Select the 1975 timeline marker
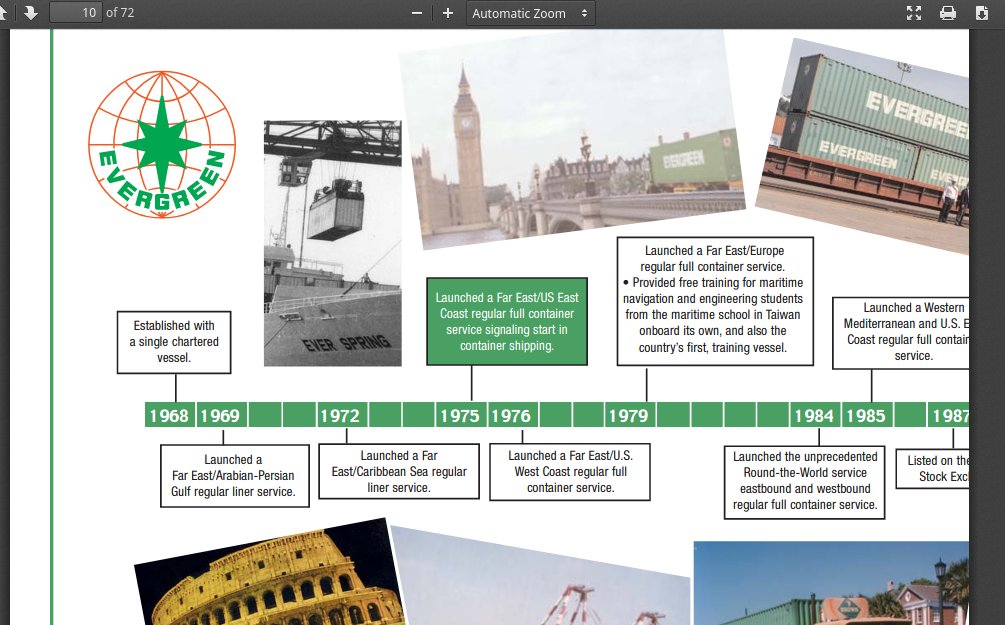The width and height of the screenshot is (1005, 625). click(x=460, y=415)
